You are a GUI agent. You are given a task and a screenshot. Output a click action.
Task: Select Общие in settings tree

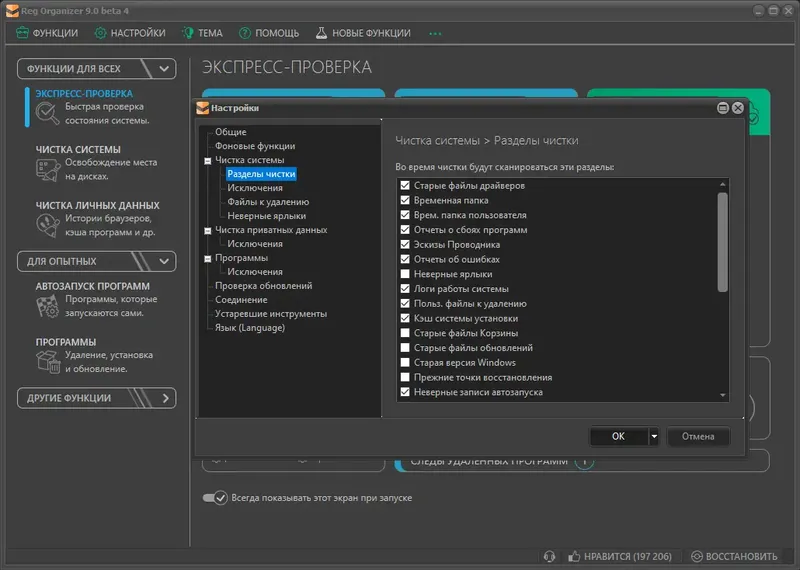click(x=231, y=132)
